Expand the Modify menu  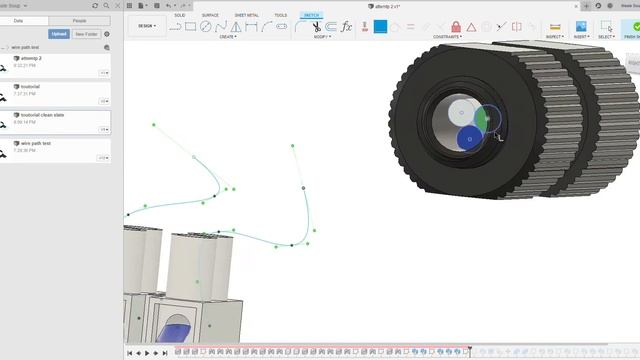click(x=322, y=37)
